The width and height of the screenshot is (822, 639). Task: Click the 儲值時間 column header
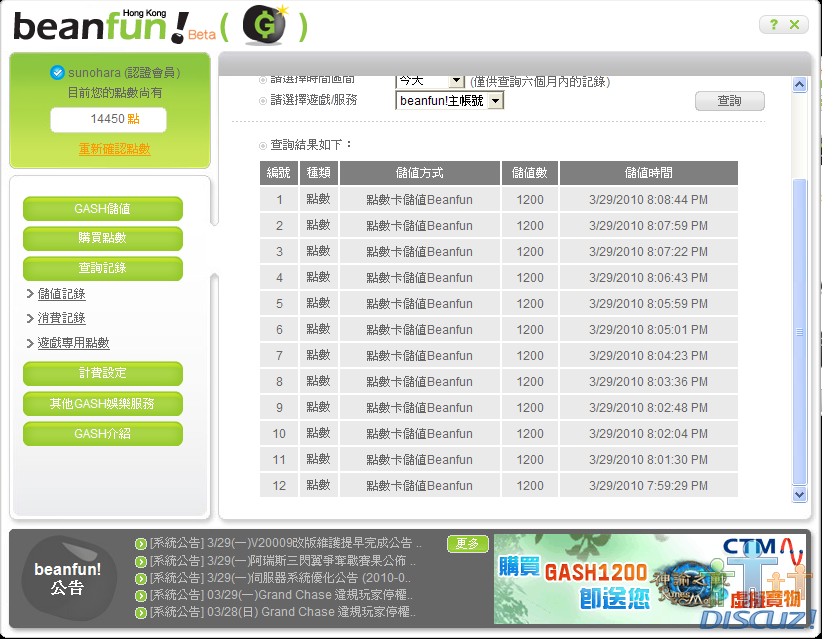point(648,173)
